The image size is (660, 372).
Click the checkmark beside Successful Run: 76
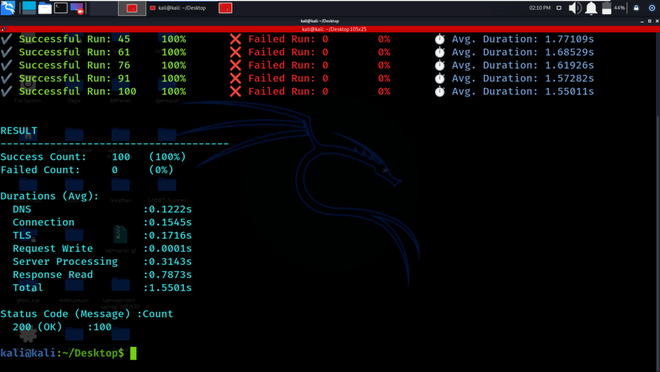[x=6, y=65]
